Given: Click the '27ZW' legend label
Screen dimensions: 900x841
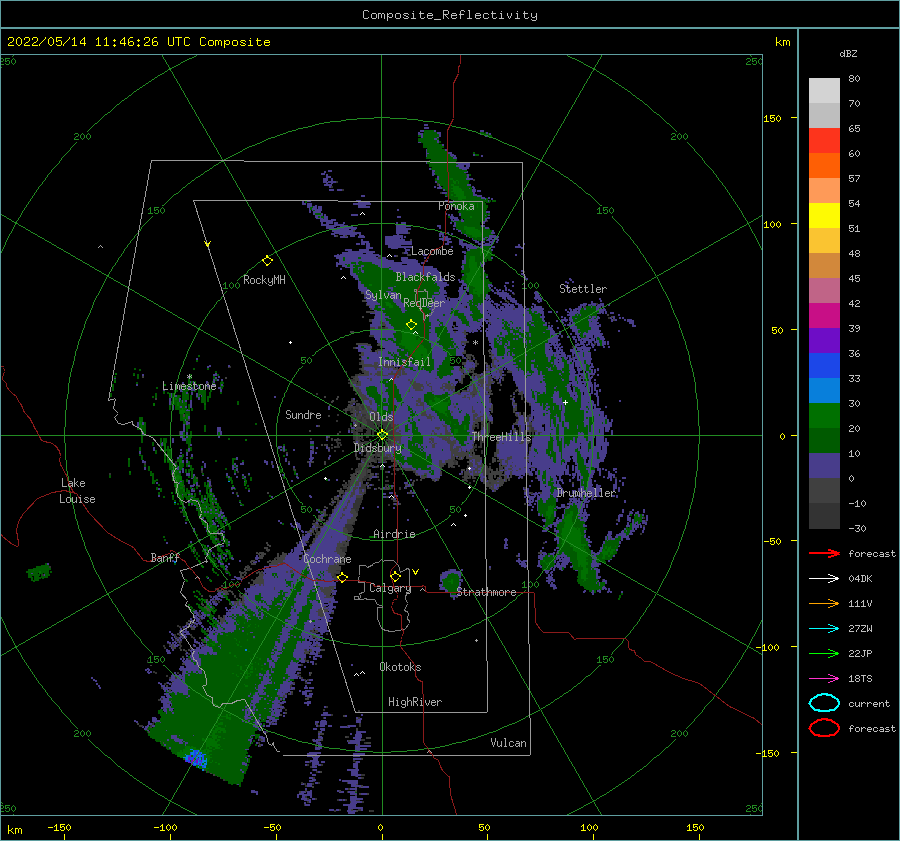Looking at the screenshot, I should tap(860, 629).
